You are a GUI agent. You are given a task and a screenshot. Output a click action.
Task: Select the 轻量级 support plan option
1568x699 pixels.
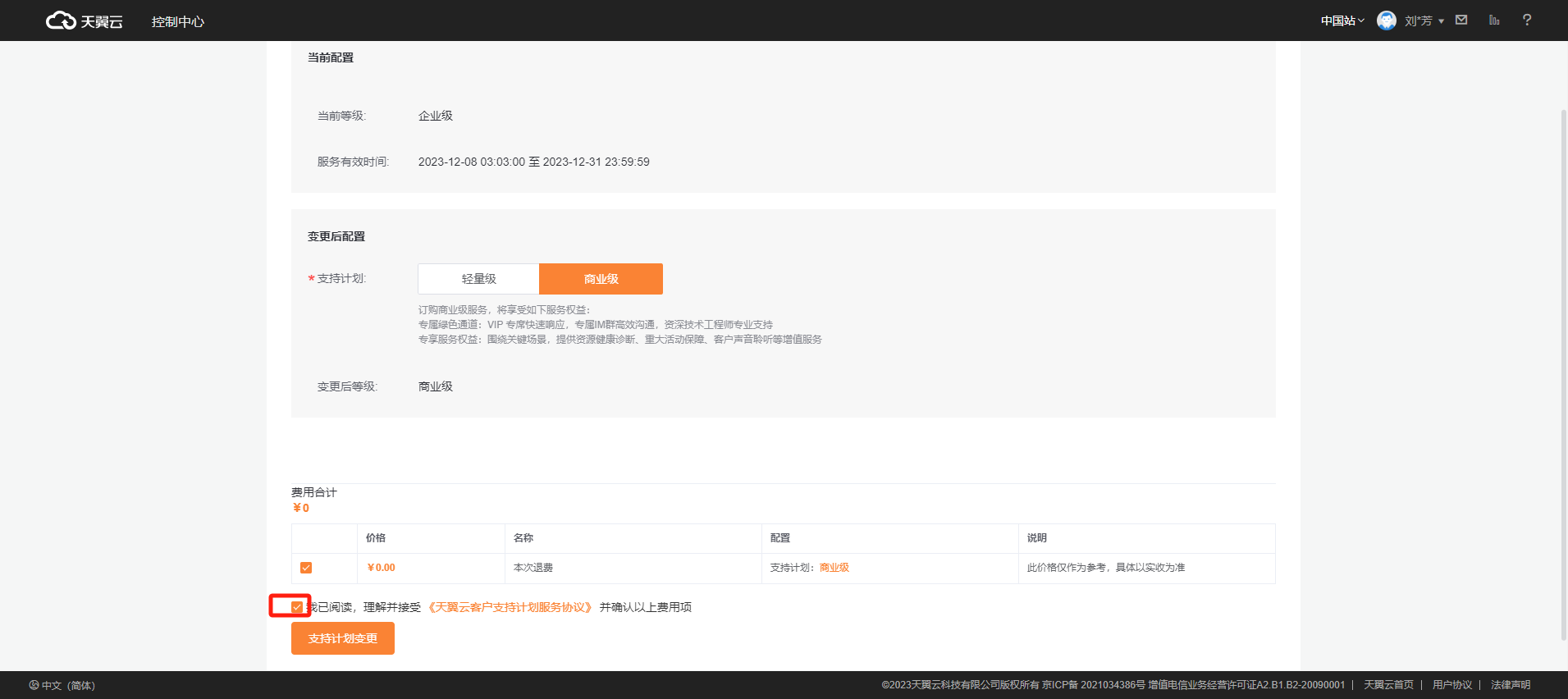tap(478, 279)
